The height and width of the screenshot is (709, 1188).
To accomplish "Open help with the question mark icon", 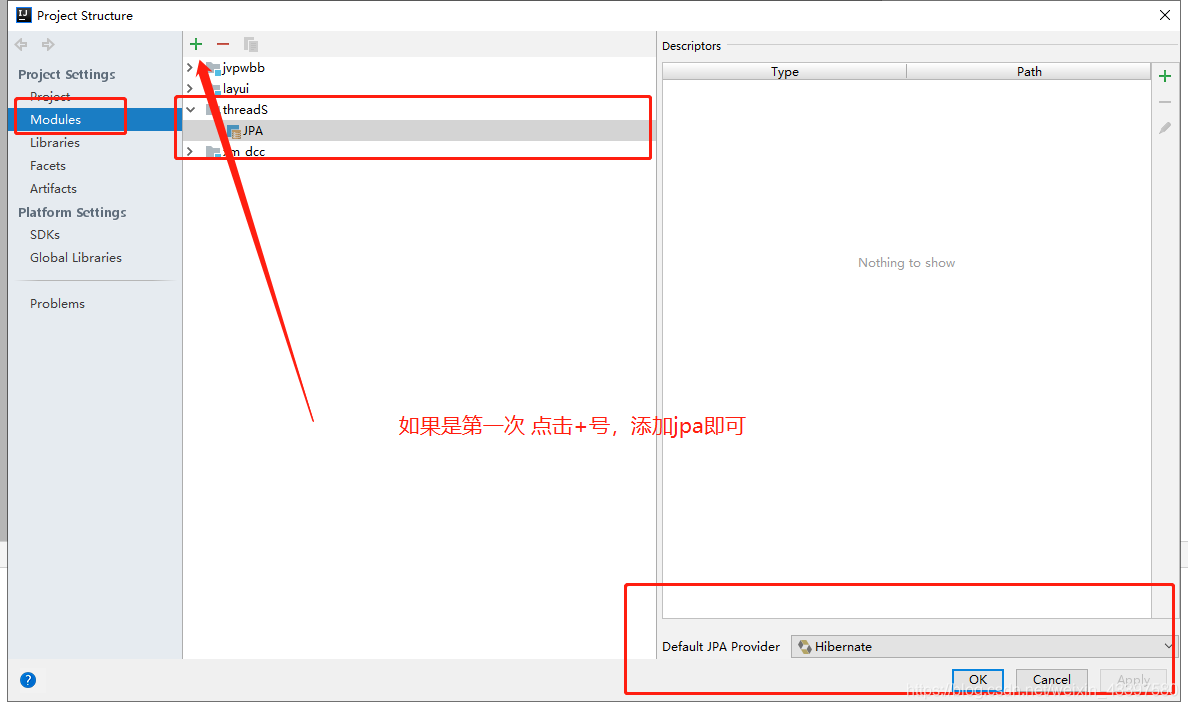I will coord(28,680).
